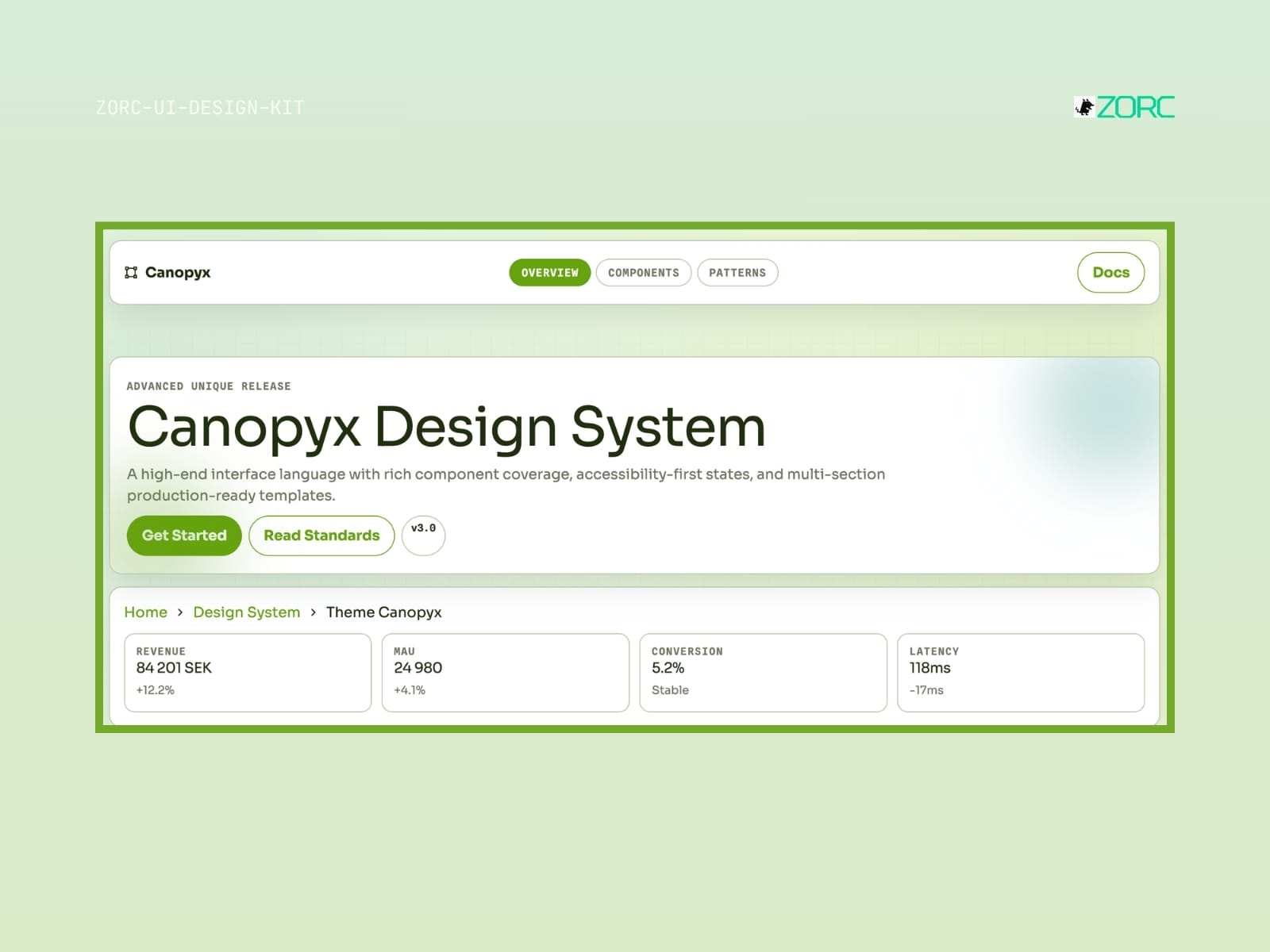Click the Canopyx Design System heading
The image size is (1270, 952).
click(x=447, y=428)
